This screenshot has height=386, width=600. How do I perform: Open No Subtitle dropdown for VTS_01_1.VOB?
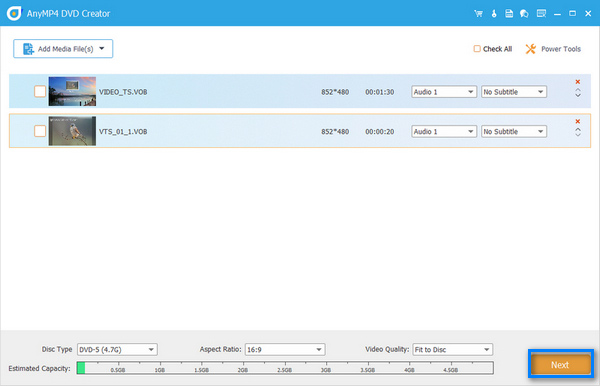(x=514, y=132)
